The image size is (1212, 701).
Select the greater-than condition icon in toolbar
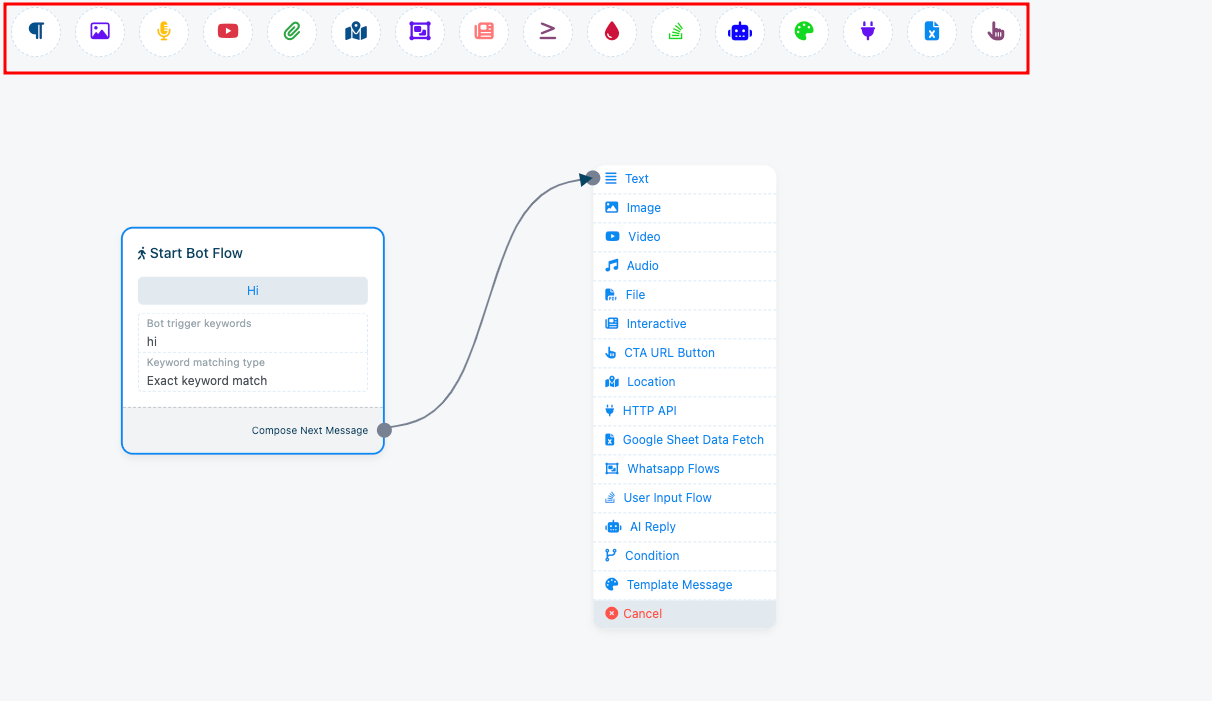coord(548,32)
